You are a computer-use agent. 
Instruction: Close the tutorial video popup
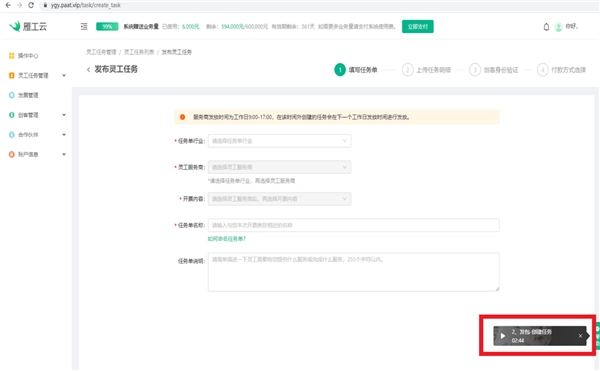580,336
